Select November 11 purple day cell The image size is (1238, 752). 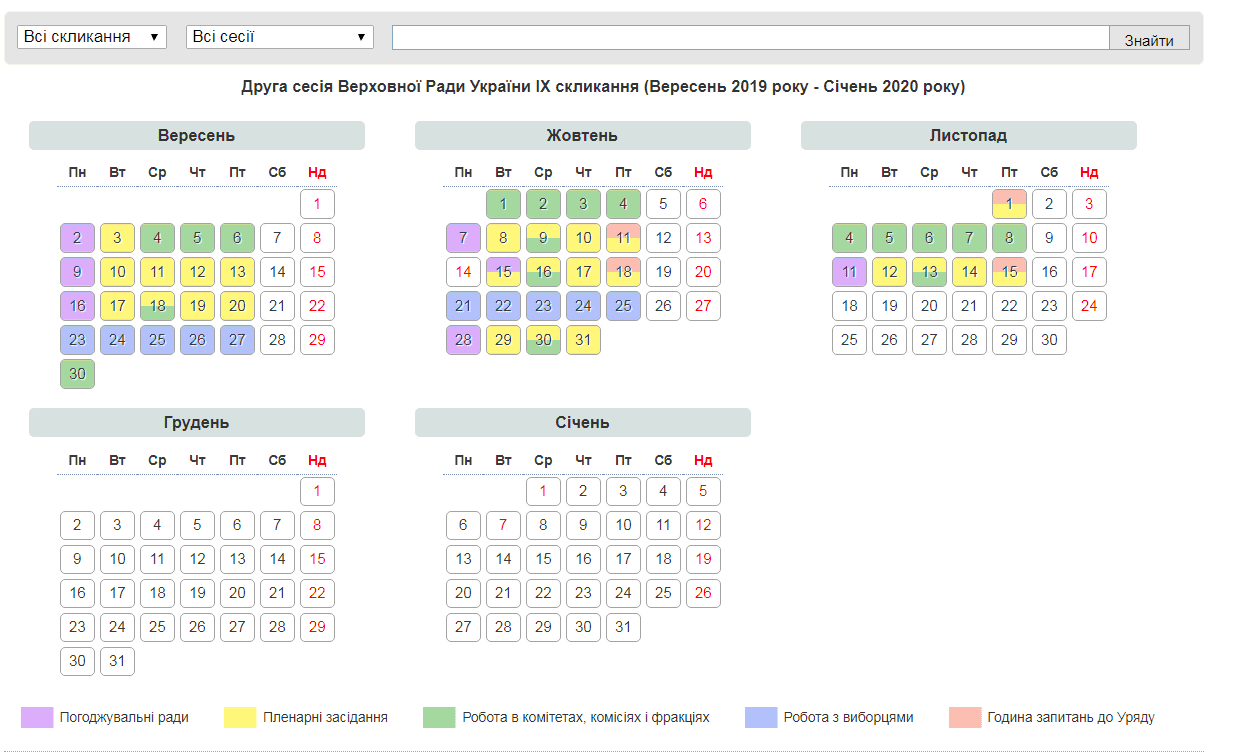[x=849, y=272]
